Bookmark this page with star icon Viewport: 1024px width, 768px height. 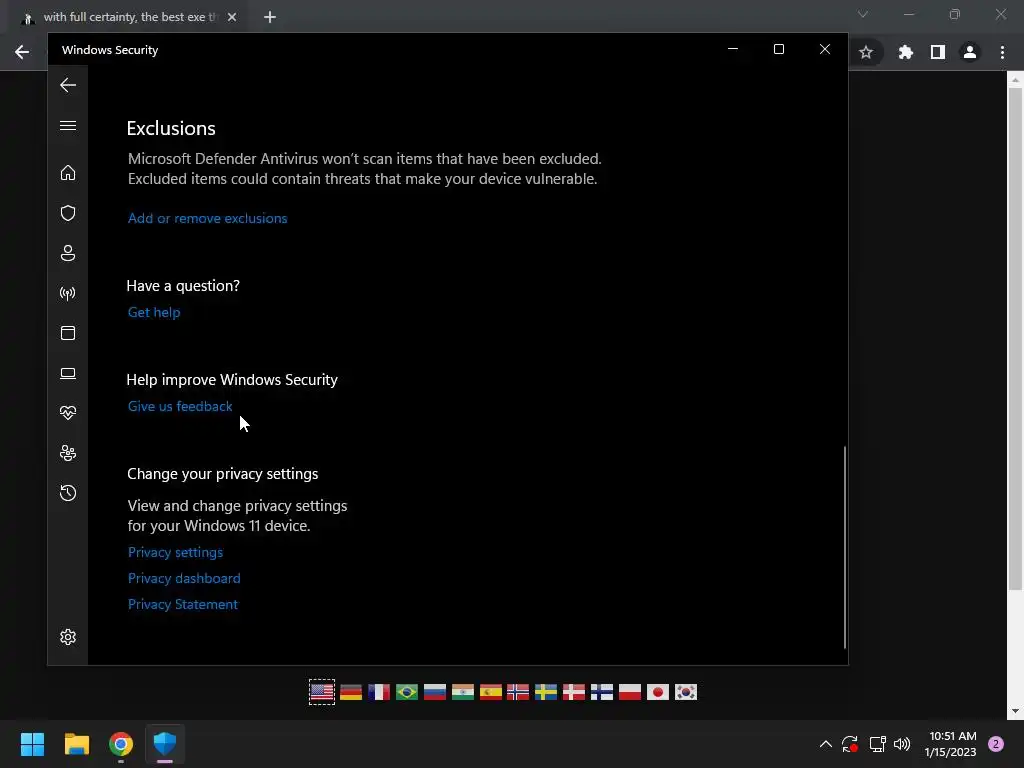pyautogui.click(x=866, y=52)
